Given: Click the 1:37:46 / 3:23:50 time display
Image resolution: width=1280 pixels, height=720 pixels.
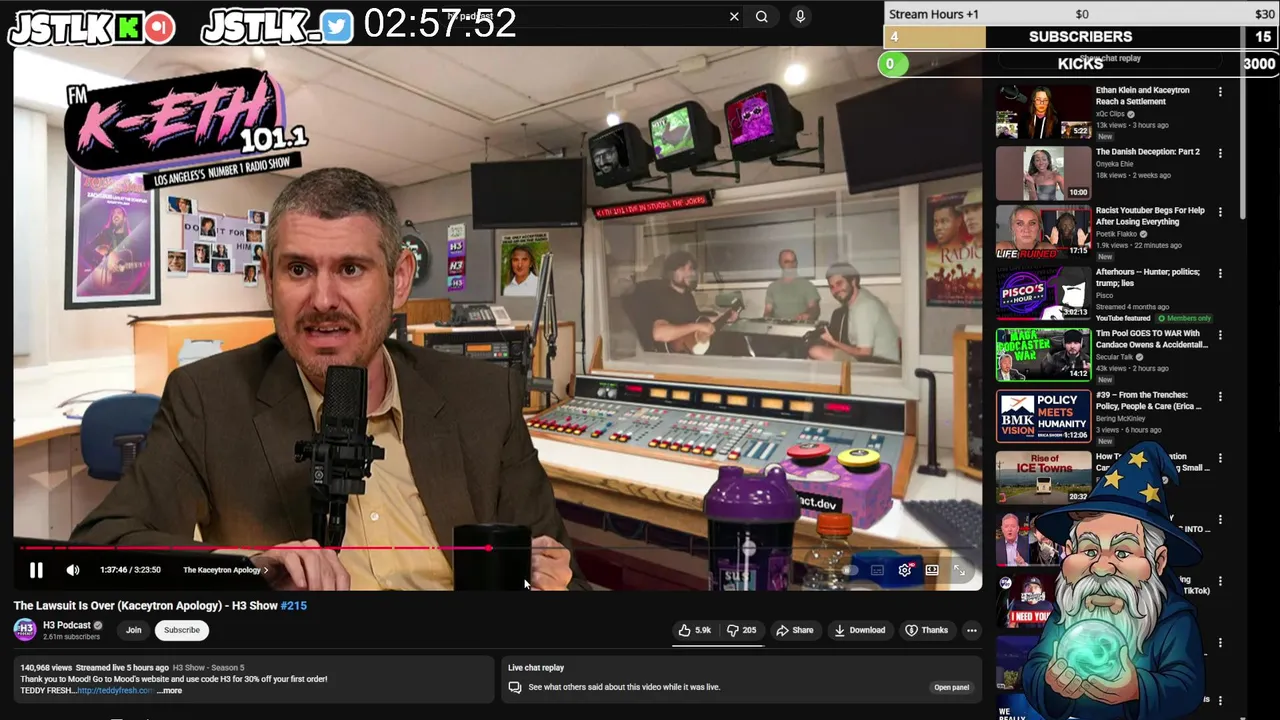Looking at the screenshot, I should tap(130, 570).
